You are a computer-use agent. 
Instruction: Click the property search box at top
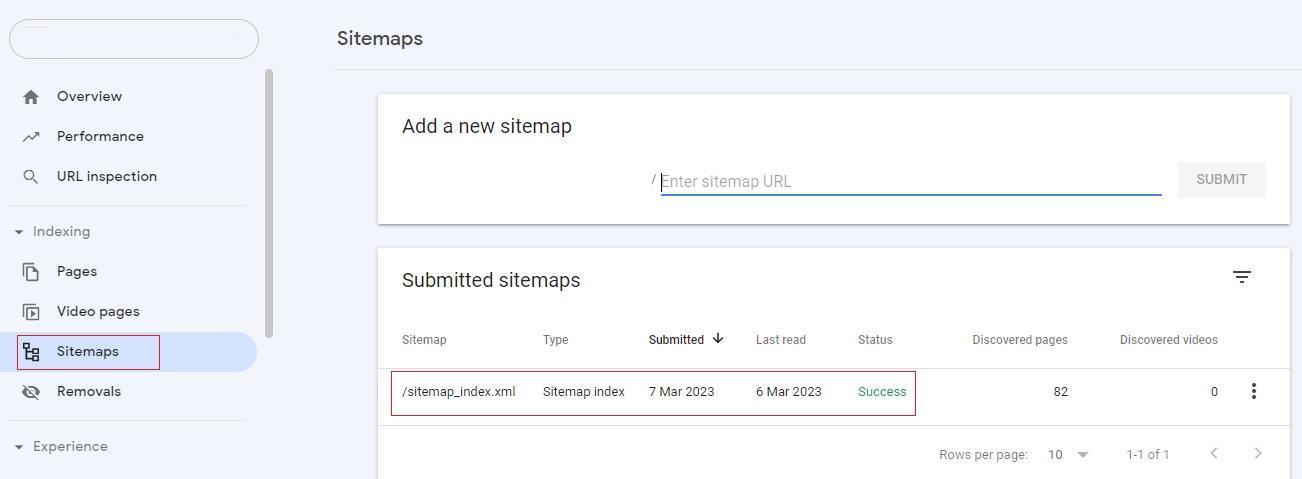click(134, 38)
